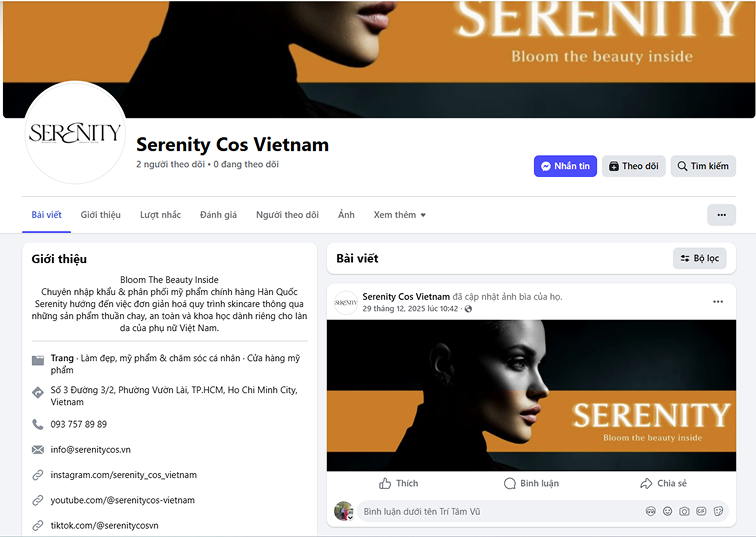Open the Ảnh tab
The height and width of the screenshot is (537, 756).
[346, 215]
